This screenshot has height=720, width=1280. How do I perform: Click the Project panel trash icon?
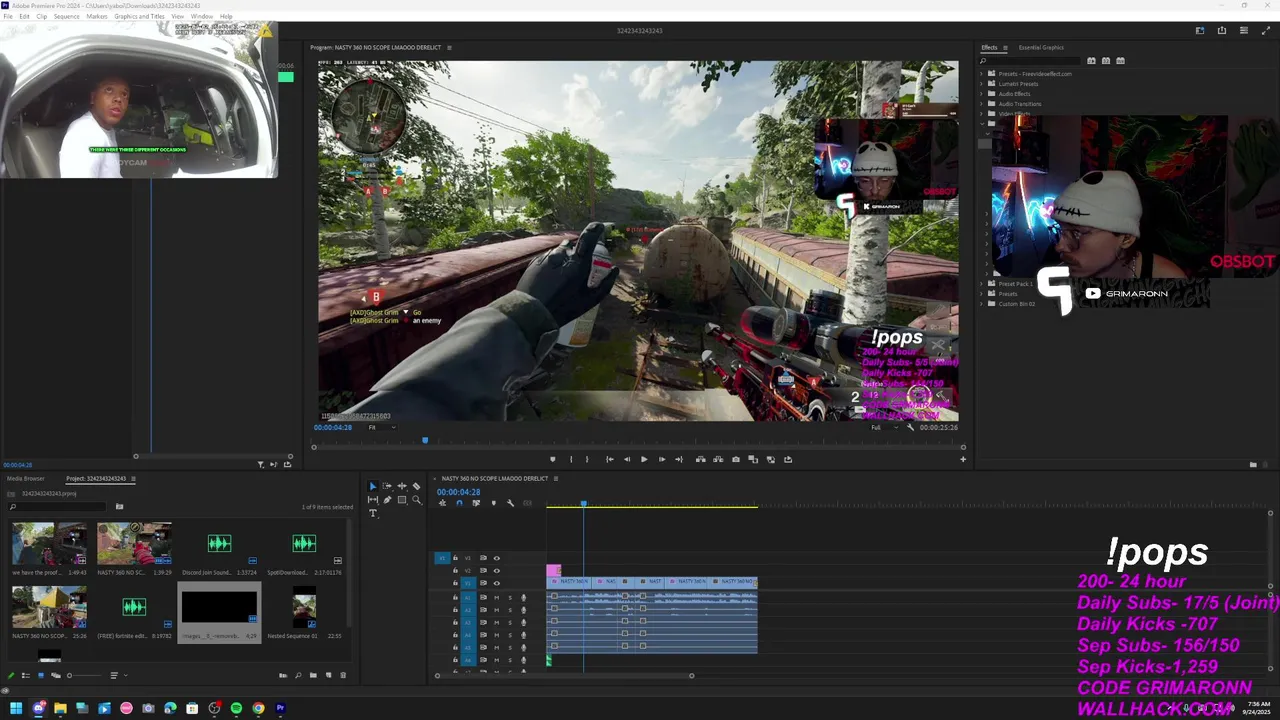[343, 675]
